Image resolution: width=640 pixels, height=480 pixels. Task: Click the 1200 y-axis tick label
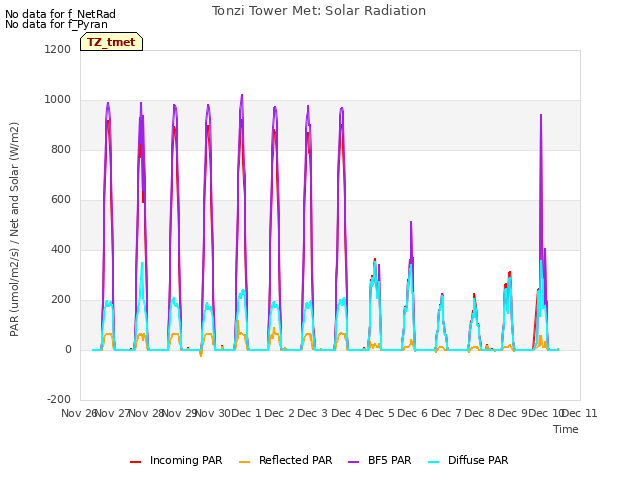[x=58, y=49]
